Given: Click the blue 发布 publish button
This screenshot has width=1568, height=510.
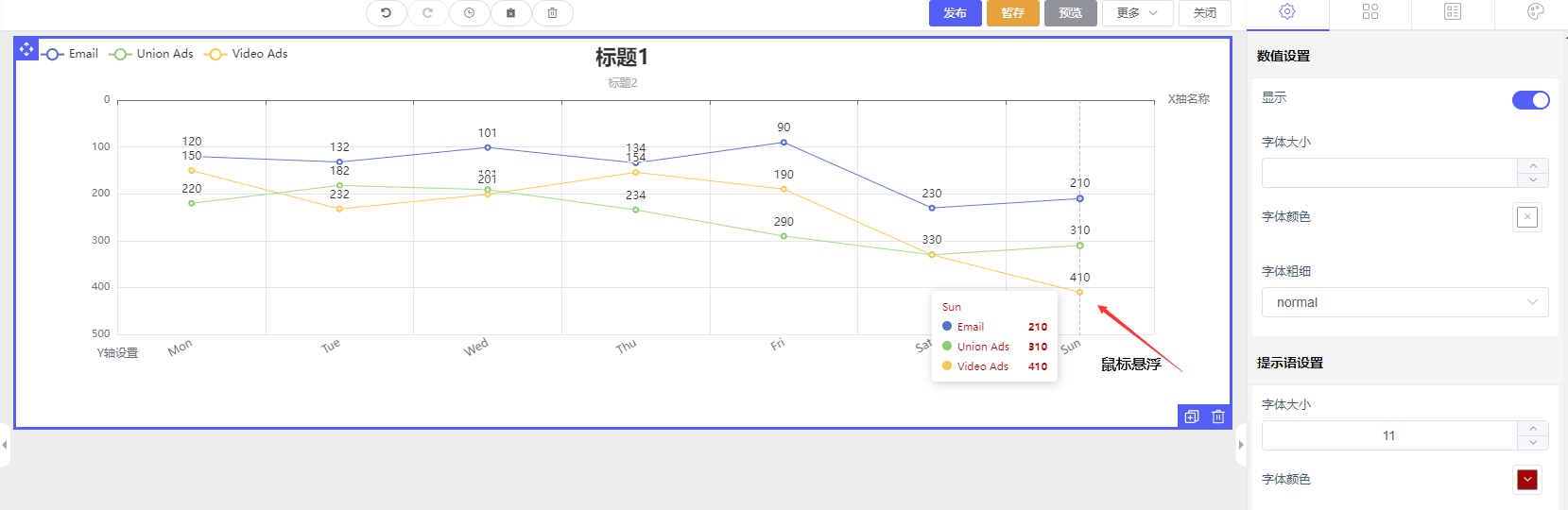Looking at the screenshot, I should click(955, 13).
